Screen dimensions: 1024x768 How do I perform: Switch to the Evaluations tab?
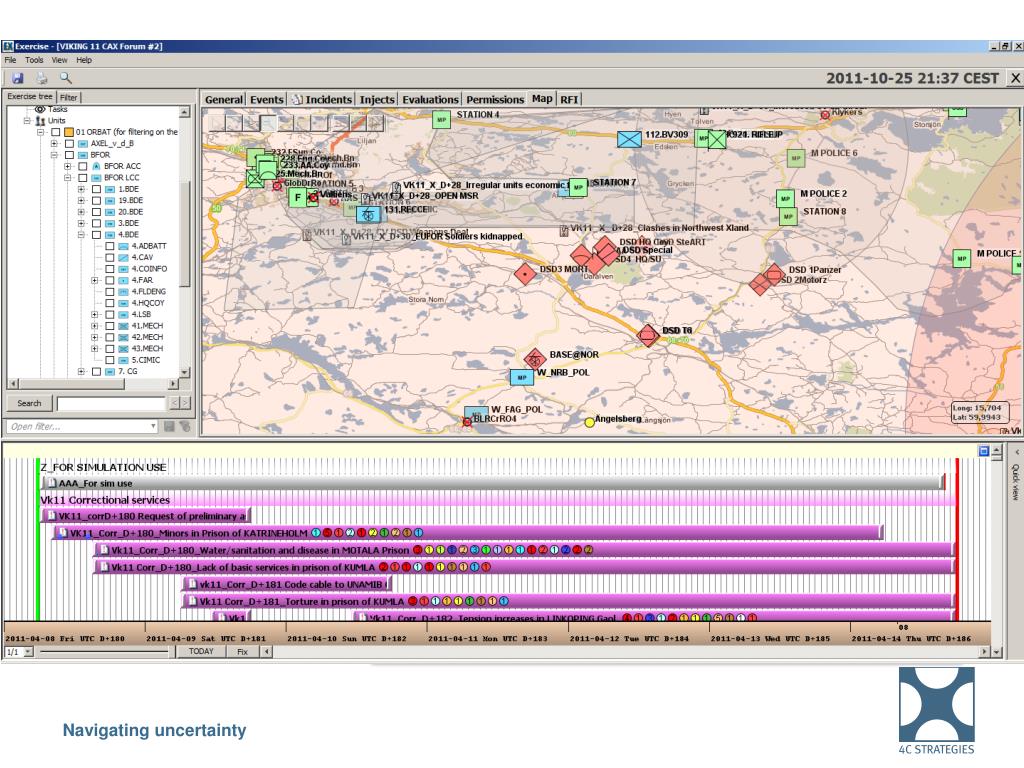[430, 99]
